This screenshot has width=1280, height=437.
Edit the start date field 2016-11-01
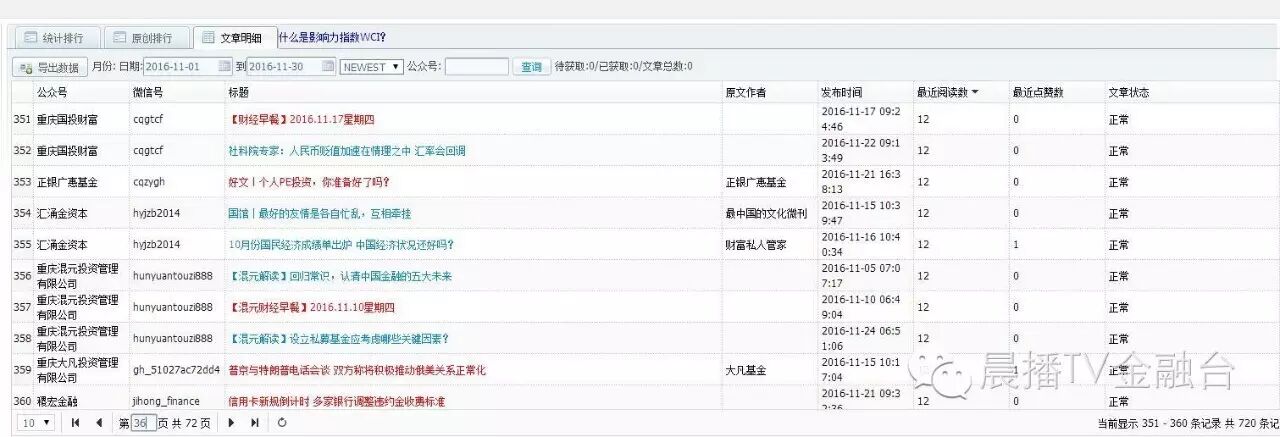[x=188, y=67]
